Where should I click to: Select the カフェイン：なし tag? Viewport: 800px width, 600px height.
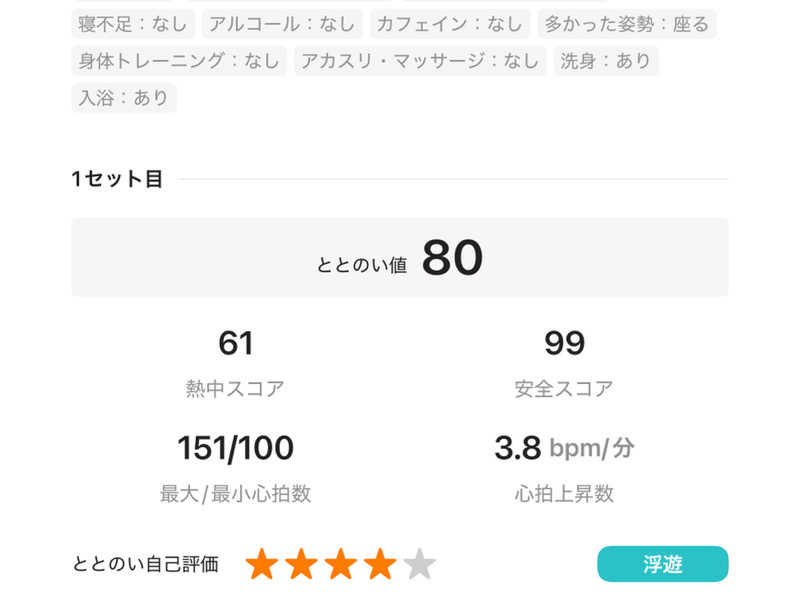point(450,24)
